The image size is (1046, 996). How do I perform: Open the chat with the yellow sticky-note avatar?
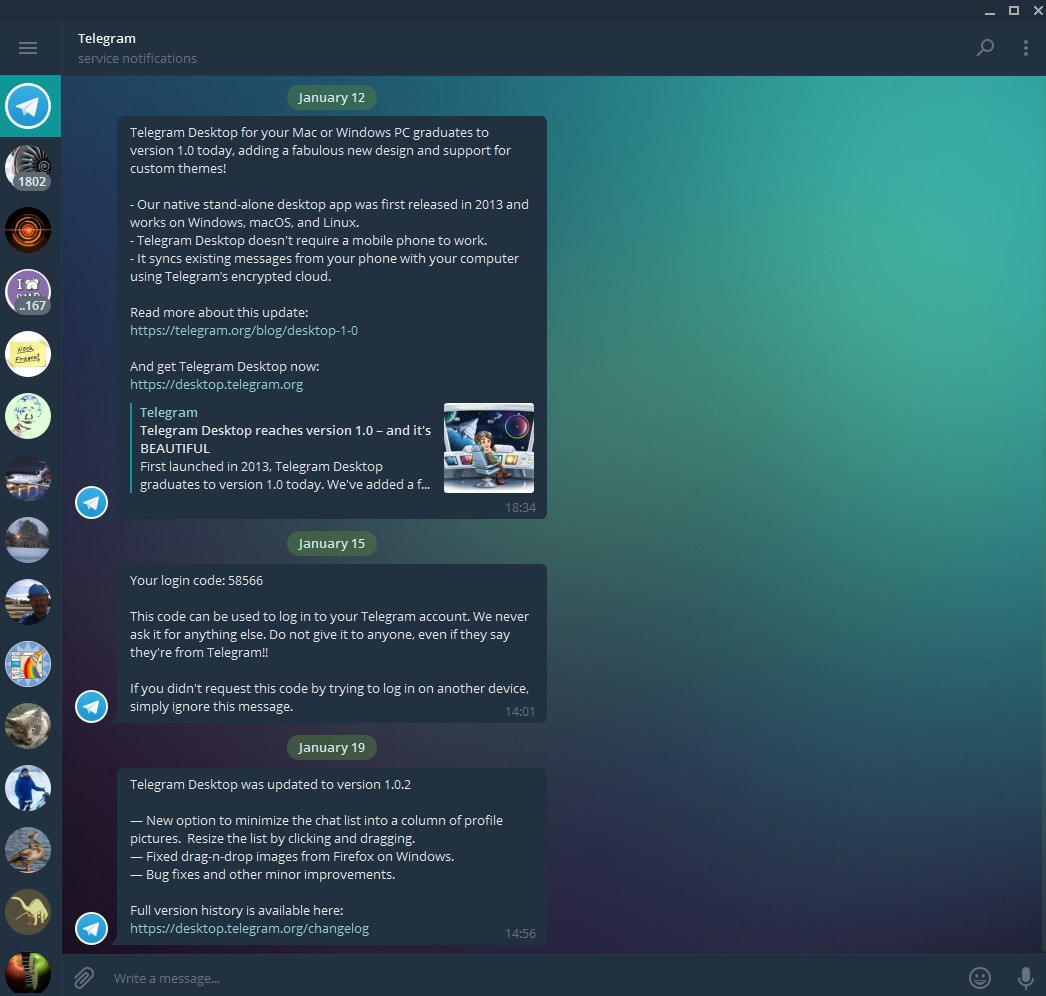click(28, 354)
